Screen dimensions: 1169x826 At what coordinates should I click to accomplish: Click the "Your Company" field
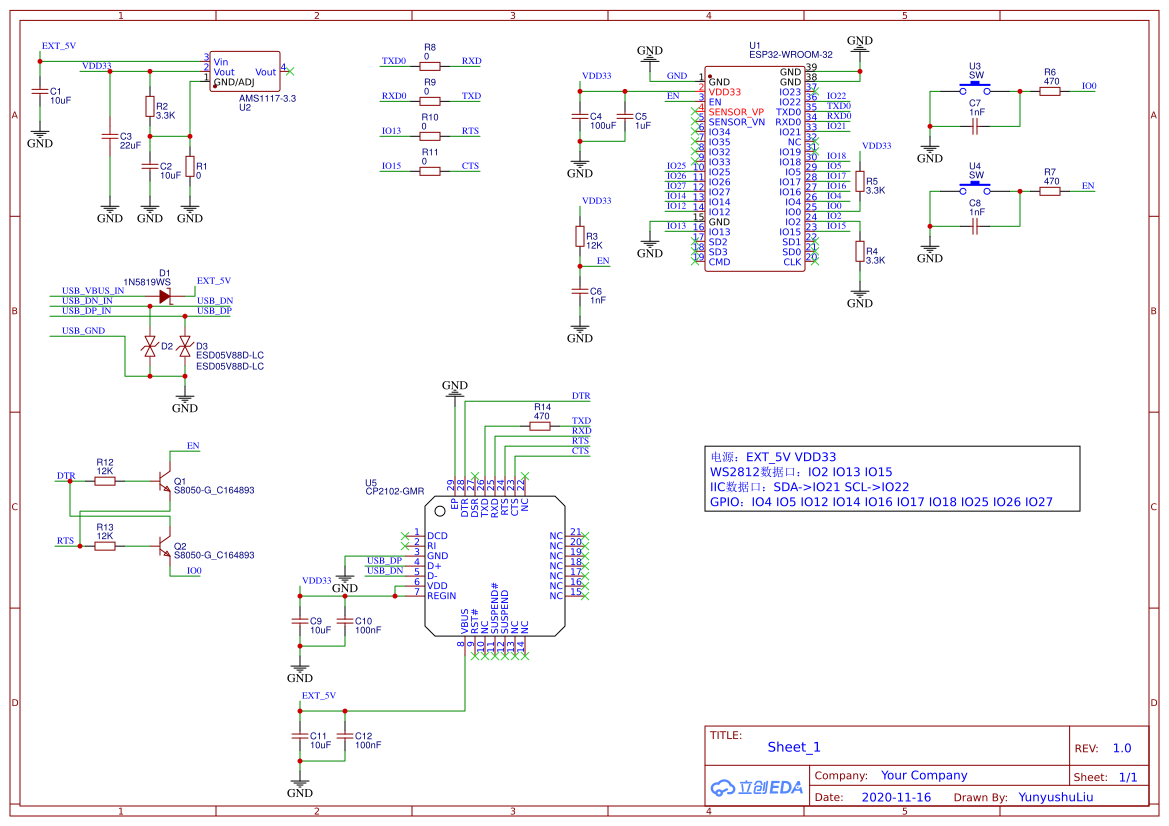pyautogui.click(x=924, y=775)
